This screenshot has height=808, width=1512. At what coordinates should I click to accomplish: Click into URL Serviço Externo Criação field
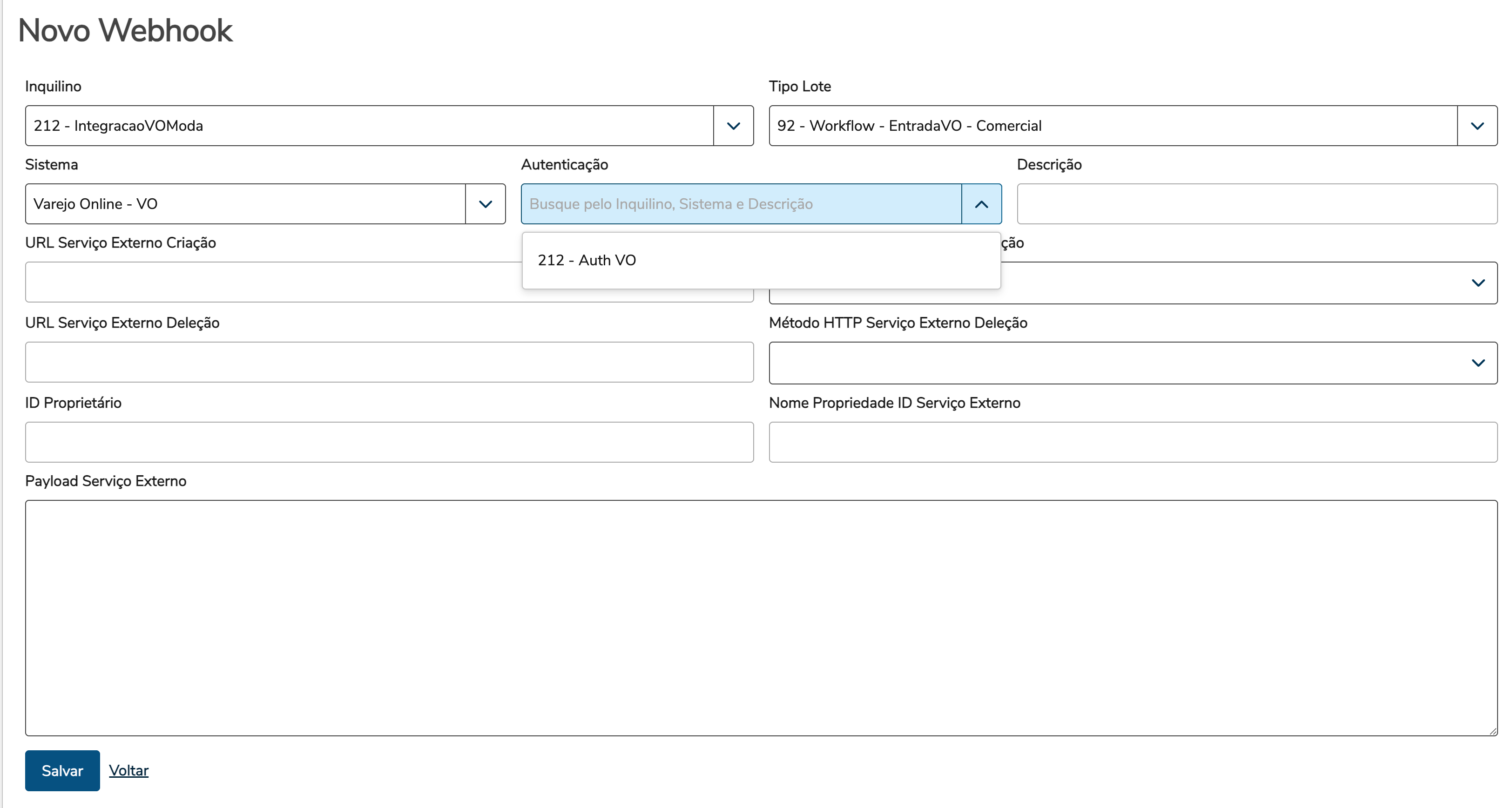(270, 282)
